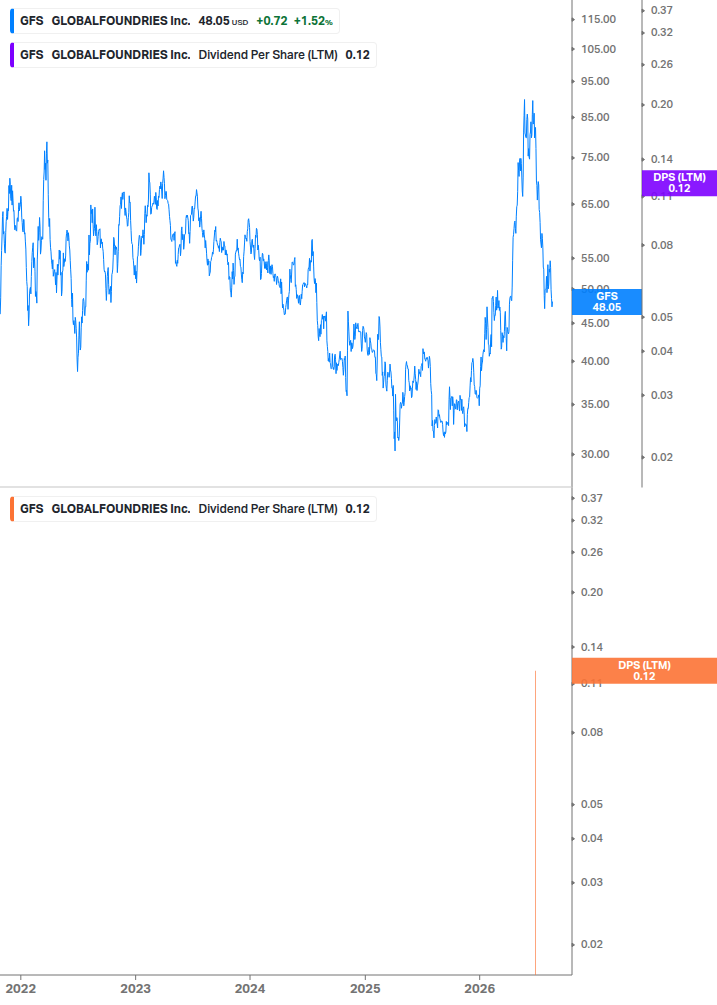This screenshot has height=1005, width=717.
Task: Click the 75.00 price axis label
Action: (x=595, y=158)
